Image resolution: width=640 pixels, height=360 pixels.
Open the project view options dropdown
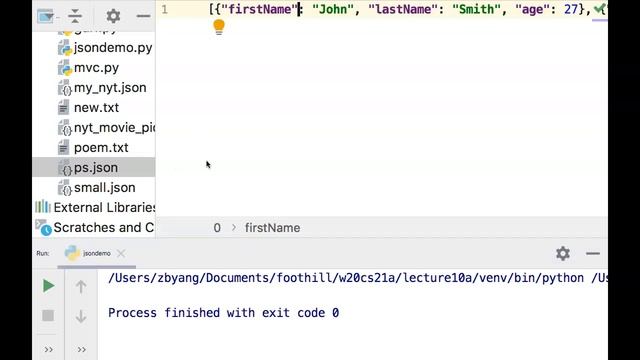point(46,17)
